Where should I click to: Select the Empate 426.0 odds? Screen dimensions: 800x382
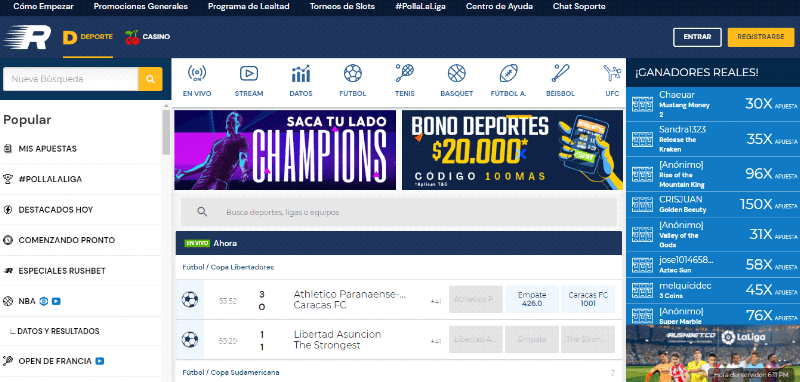532,299
